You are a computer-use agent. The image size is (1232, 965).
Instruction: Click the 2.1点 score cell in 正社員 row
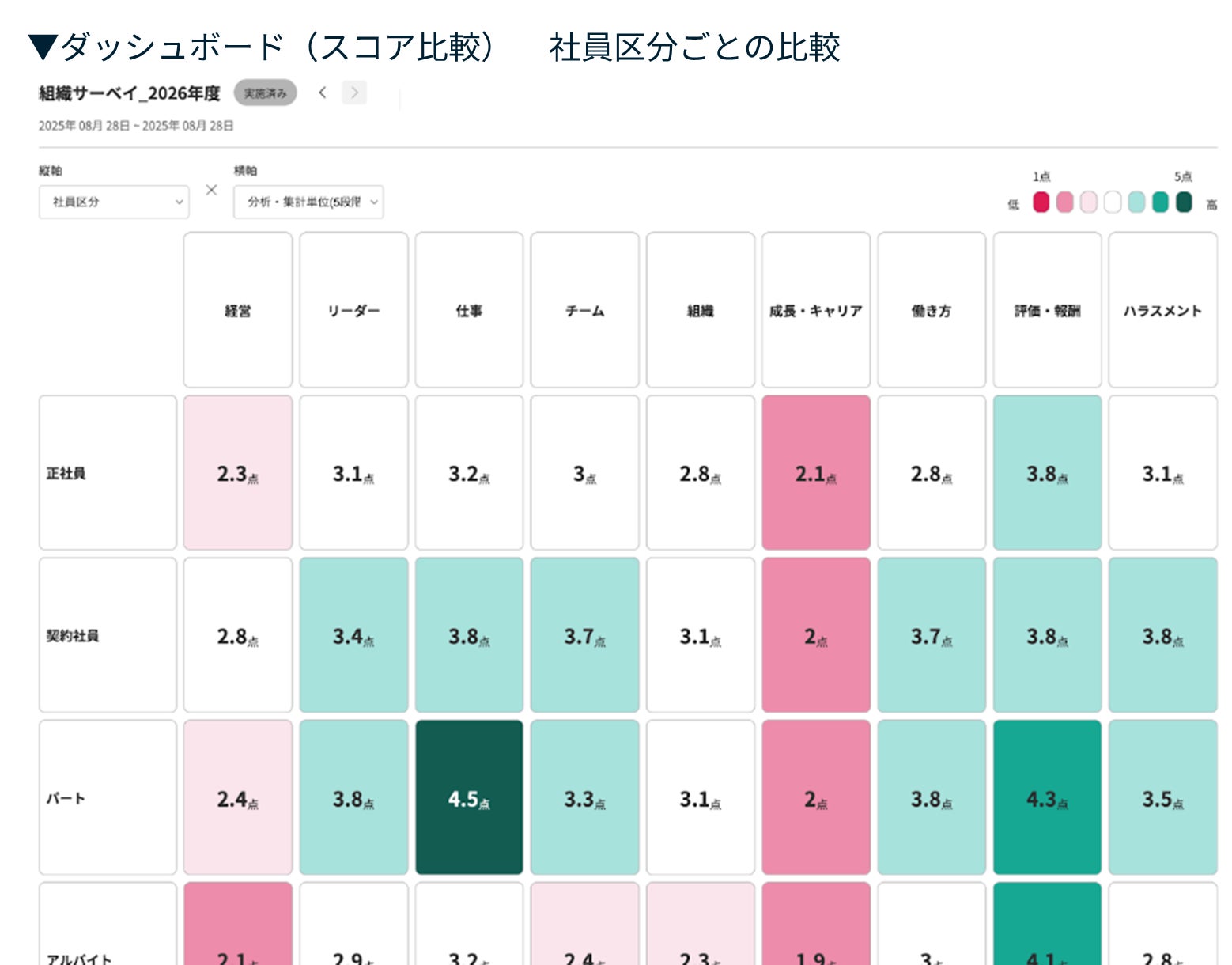[x=816, y=473]
